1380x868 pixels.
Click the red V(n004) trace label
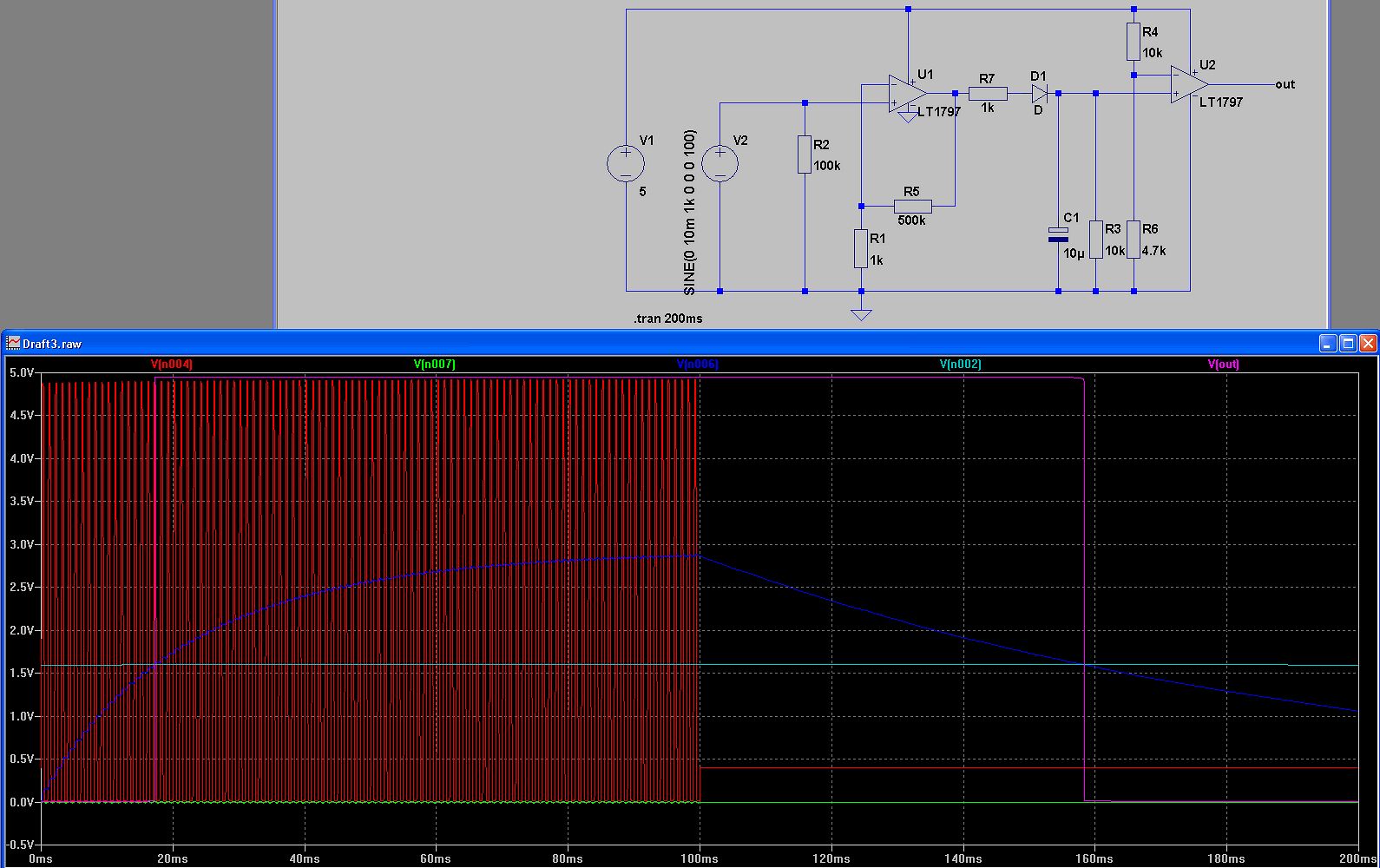click(x=172, y=365)
